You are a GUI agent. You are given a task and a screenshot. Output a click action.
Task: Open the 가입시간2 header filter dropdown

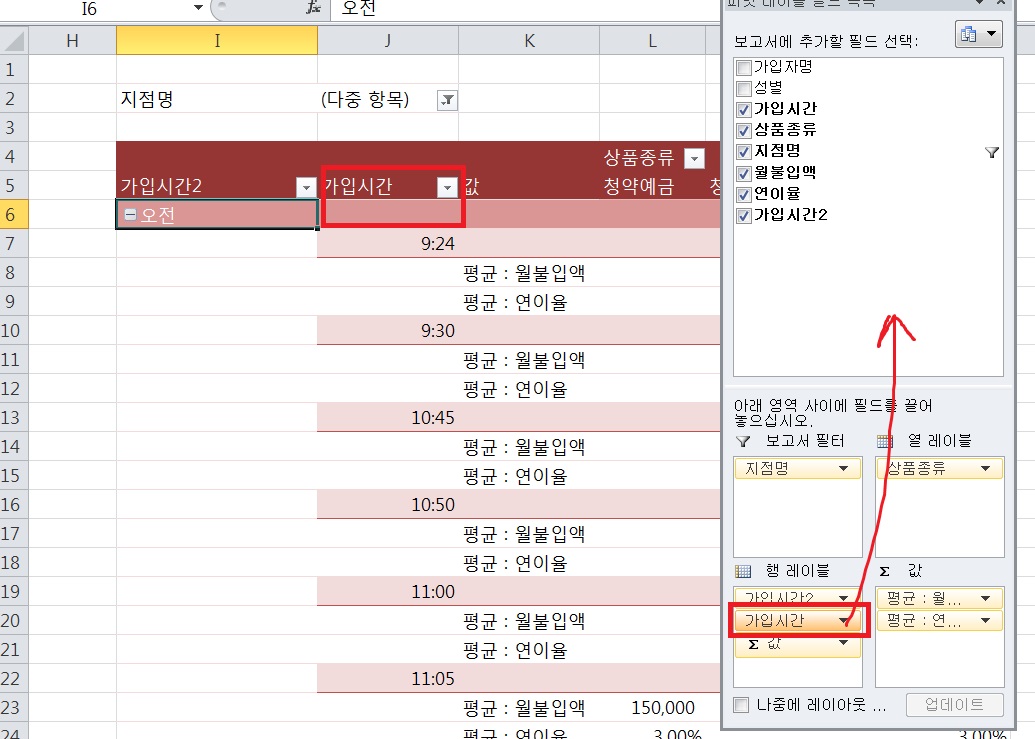305,187
